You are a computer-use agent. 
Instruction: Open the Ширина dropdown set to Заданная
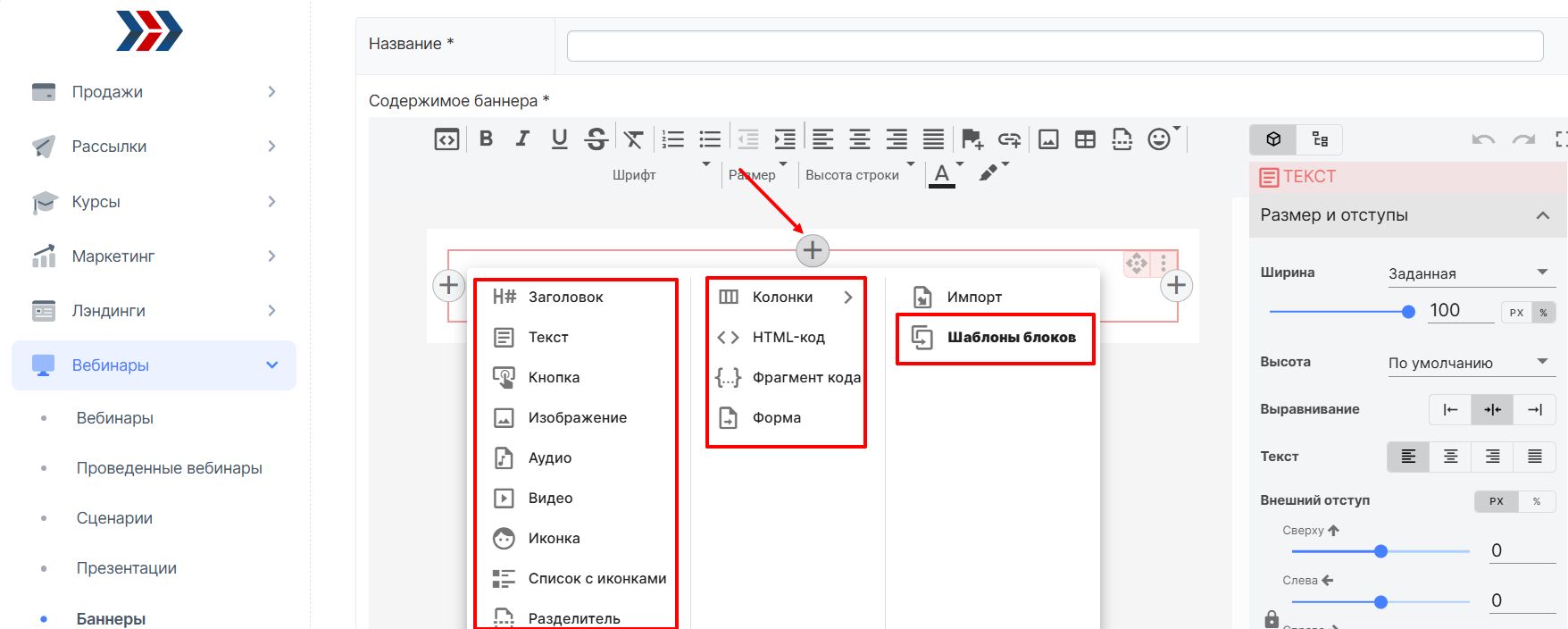click(1467, 273)
